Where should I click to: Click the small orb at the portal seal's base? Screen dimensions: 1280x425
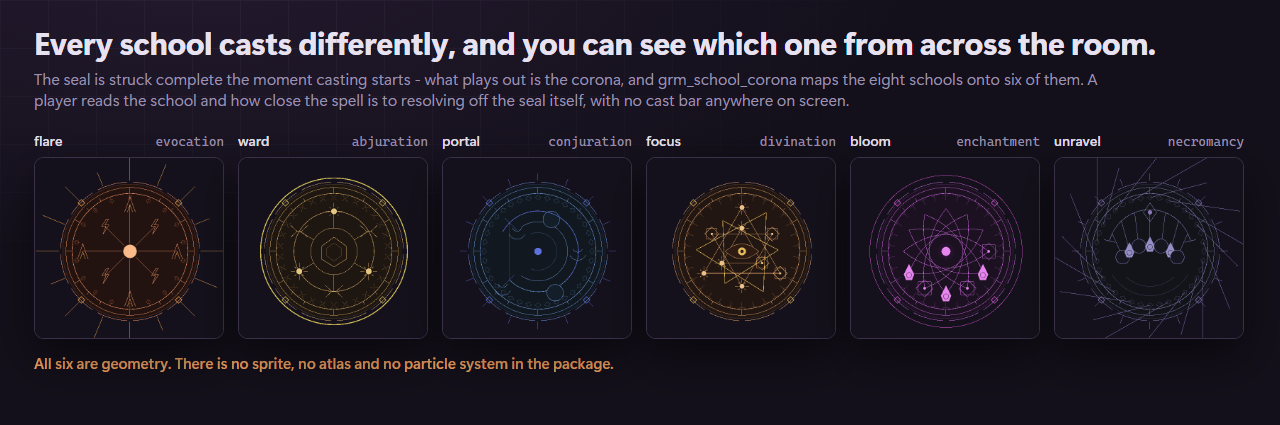pos(555,292)
